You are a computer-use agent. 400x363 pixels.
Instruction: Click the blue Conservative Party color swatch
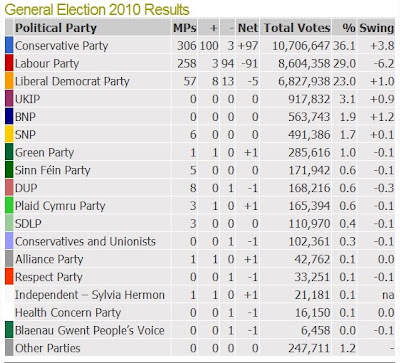pyautogui.click(x=9, y=45)
